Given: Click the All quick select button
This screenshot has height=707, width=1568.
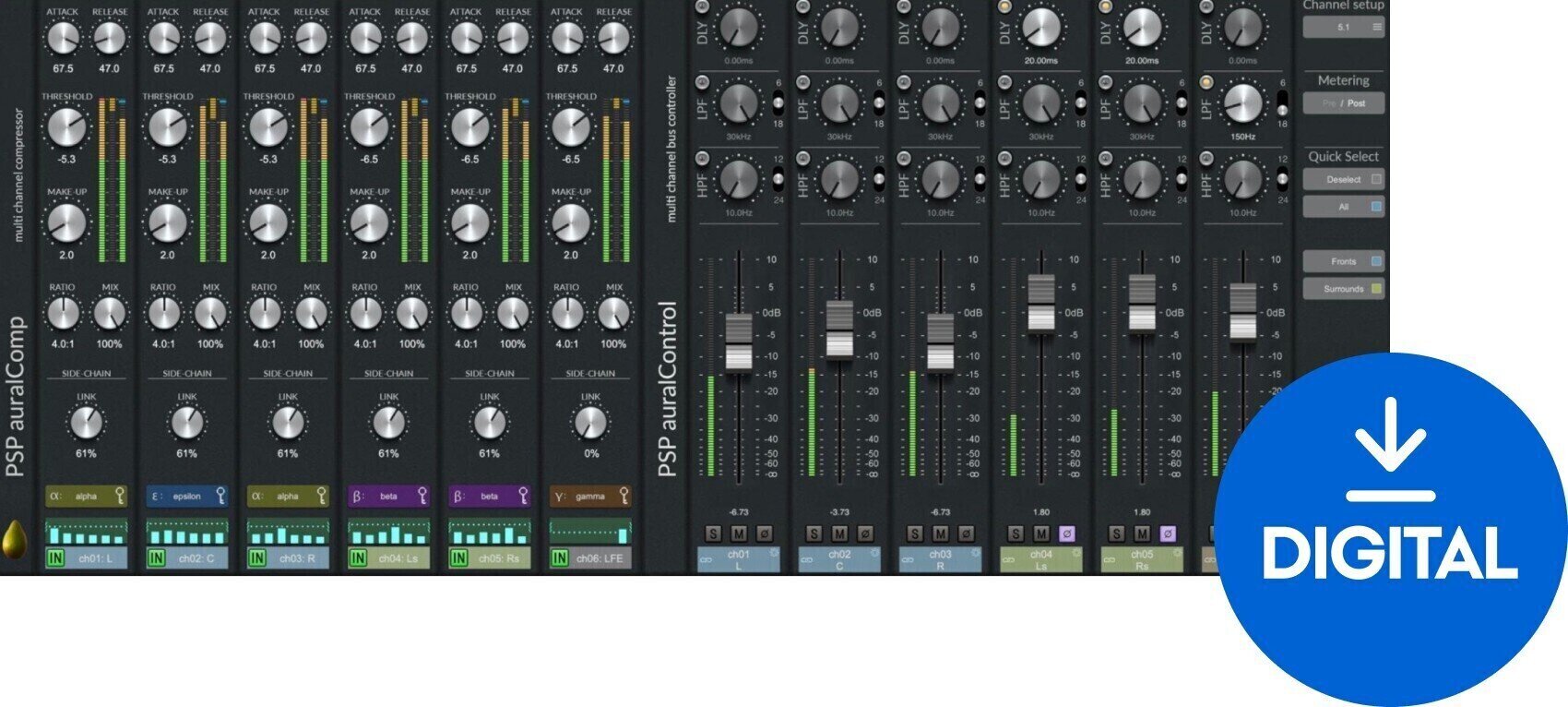Looking at the screenshot, I should tap(1344, 207).
